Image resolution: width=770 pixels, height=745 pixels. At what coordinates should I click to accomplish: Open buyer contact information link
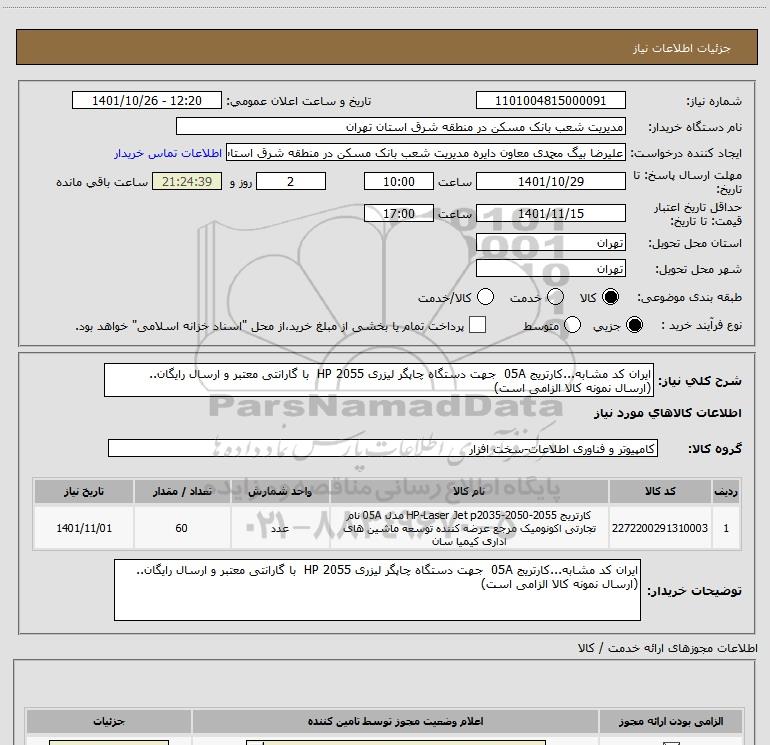coord(168,153)
